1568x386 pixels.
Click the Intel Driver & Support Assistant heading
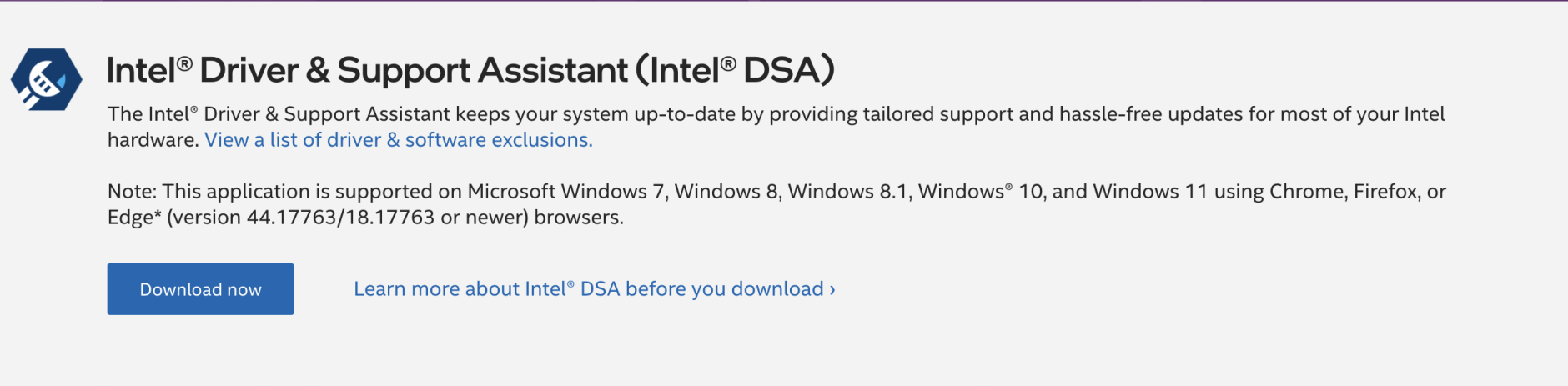(x=367, y=70)
